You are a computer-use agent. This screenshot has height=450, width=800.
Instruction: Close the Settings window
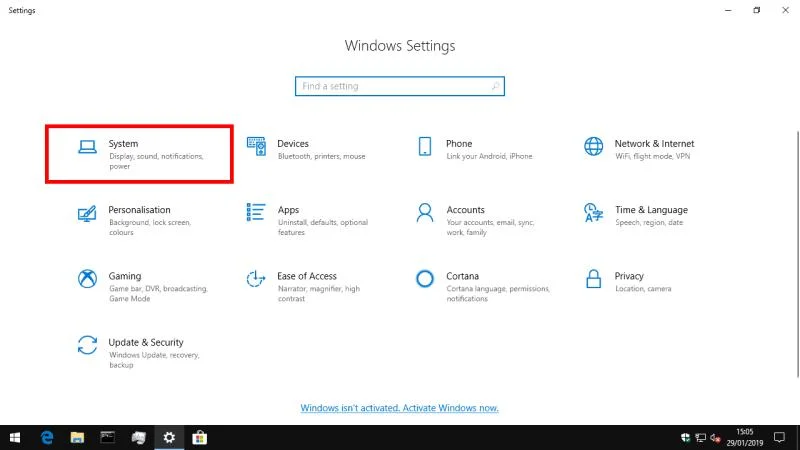[x=785, y=10]
